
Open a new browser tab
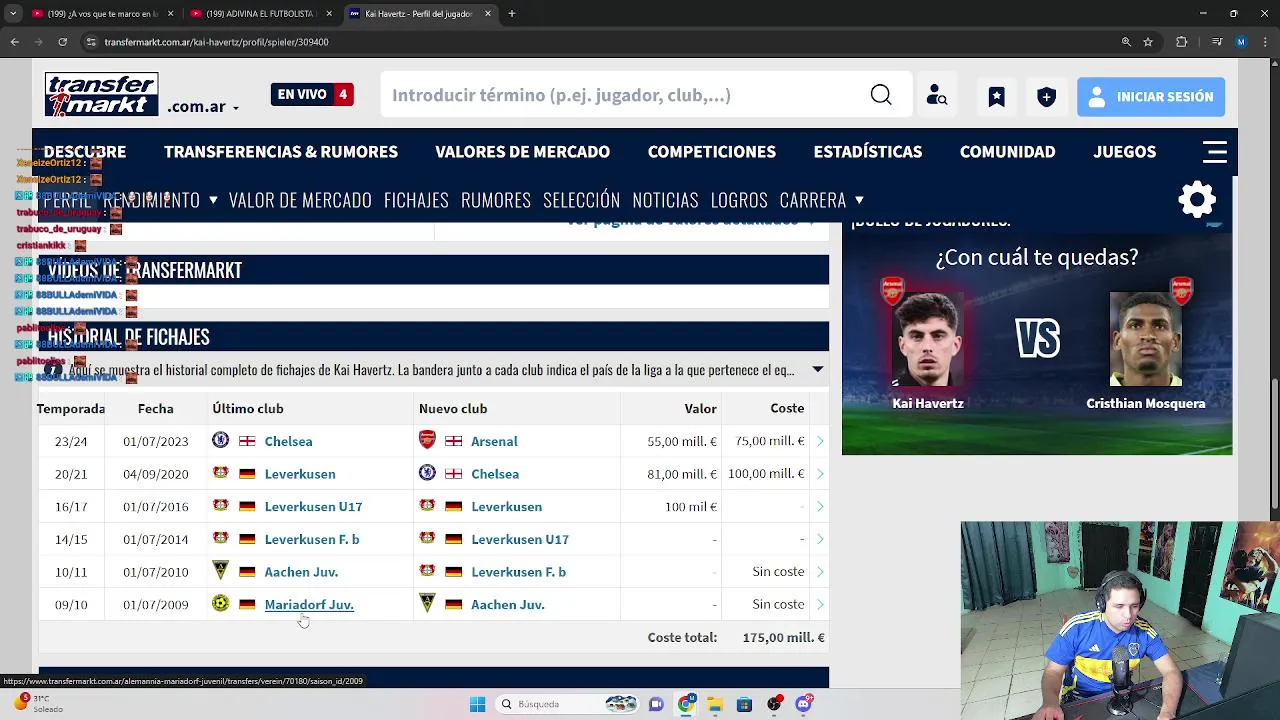[x=512, y=14]
